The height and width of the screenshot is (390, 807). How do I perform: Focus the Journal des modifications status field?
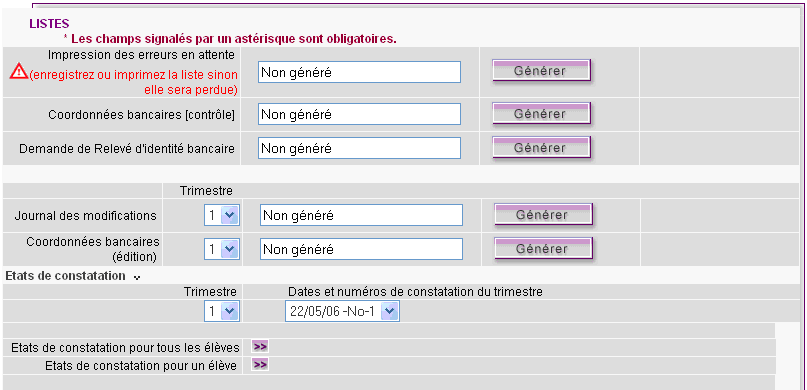click(x=361, y=215)
